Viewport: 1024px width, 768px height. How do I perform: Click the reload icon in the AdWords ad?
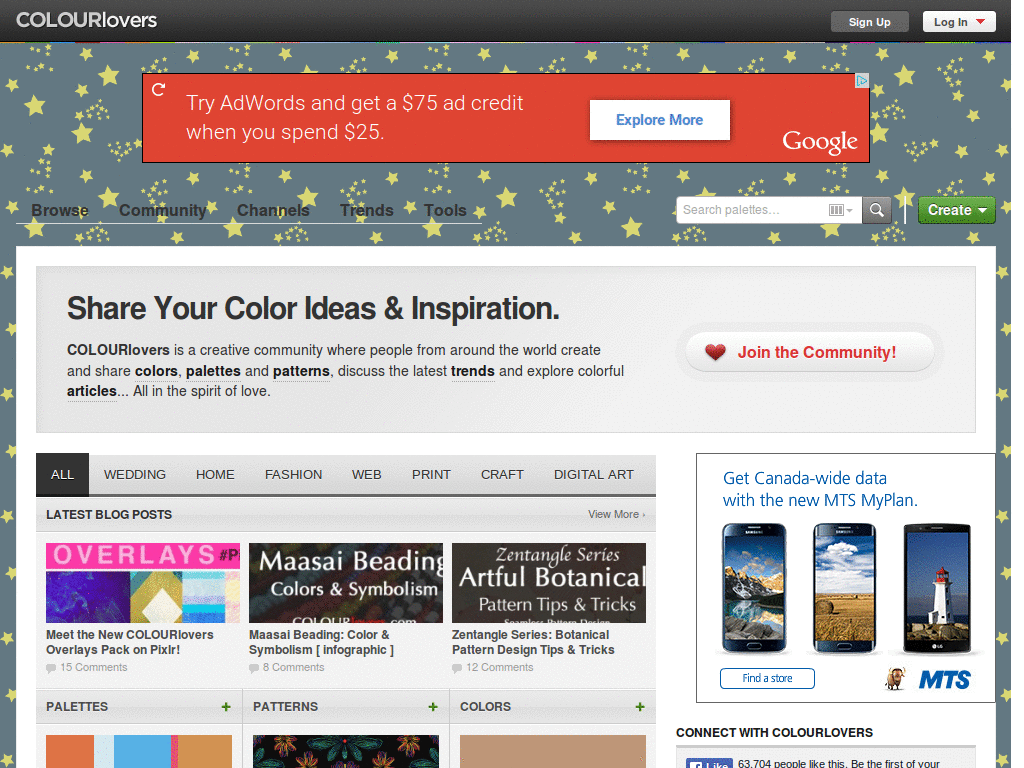[159, 89]
